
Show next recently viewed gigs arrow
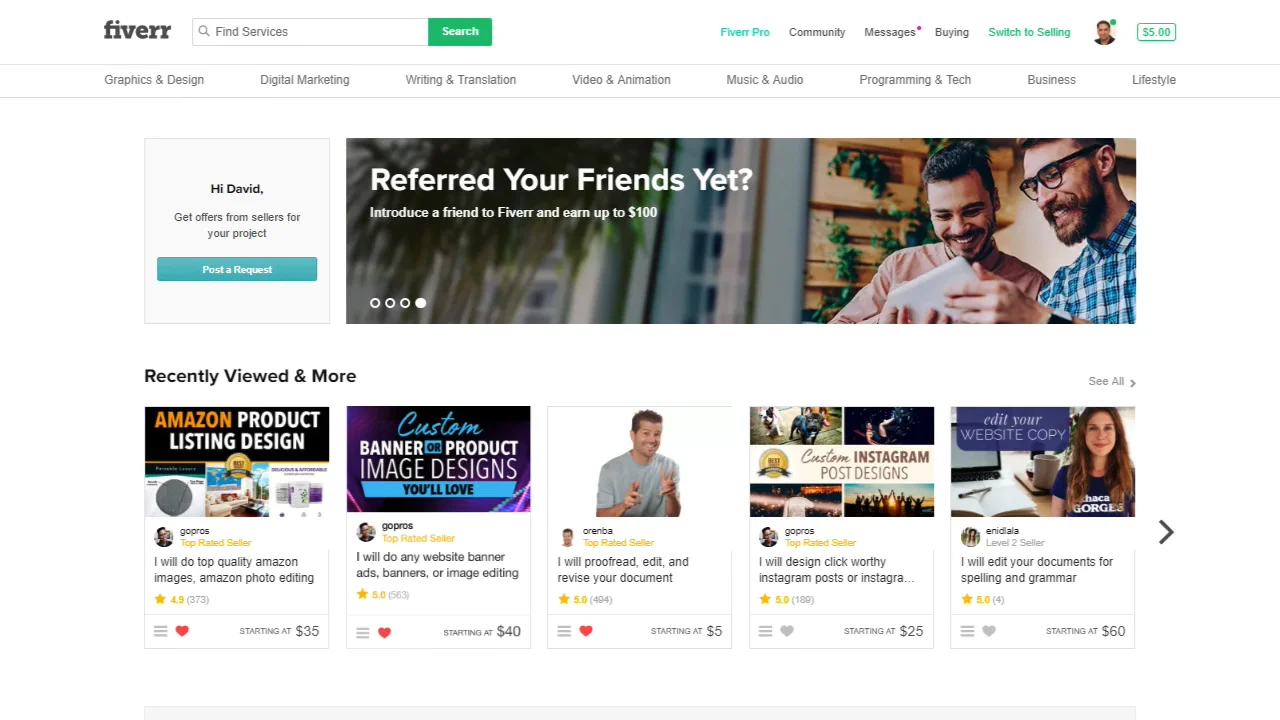point(1166,532)
